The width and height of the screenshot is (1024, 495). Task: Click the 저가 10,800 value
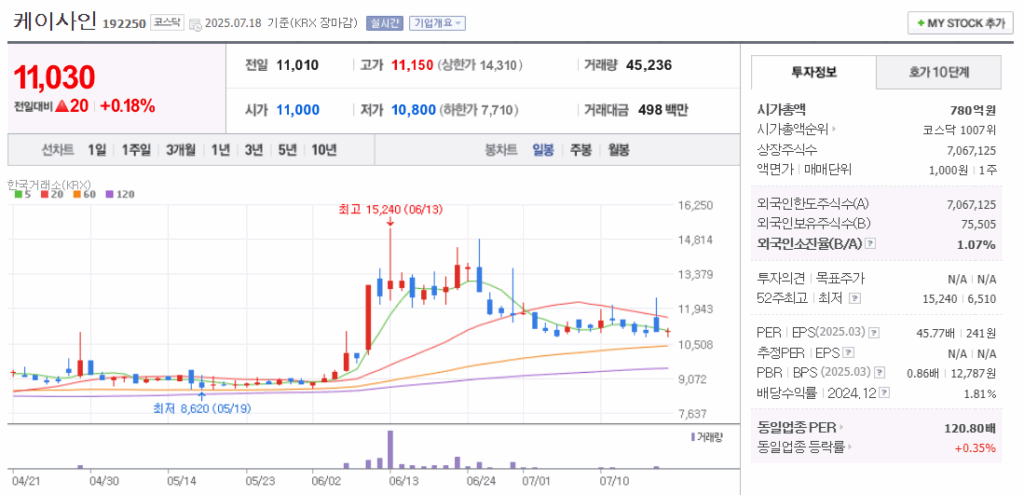413,110
